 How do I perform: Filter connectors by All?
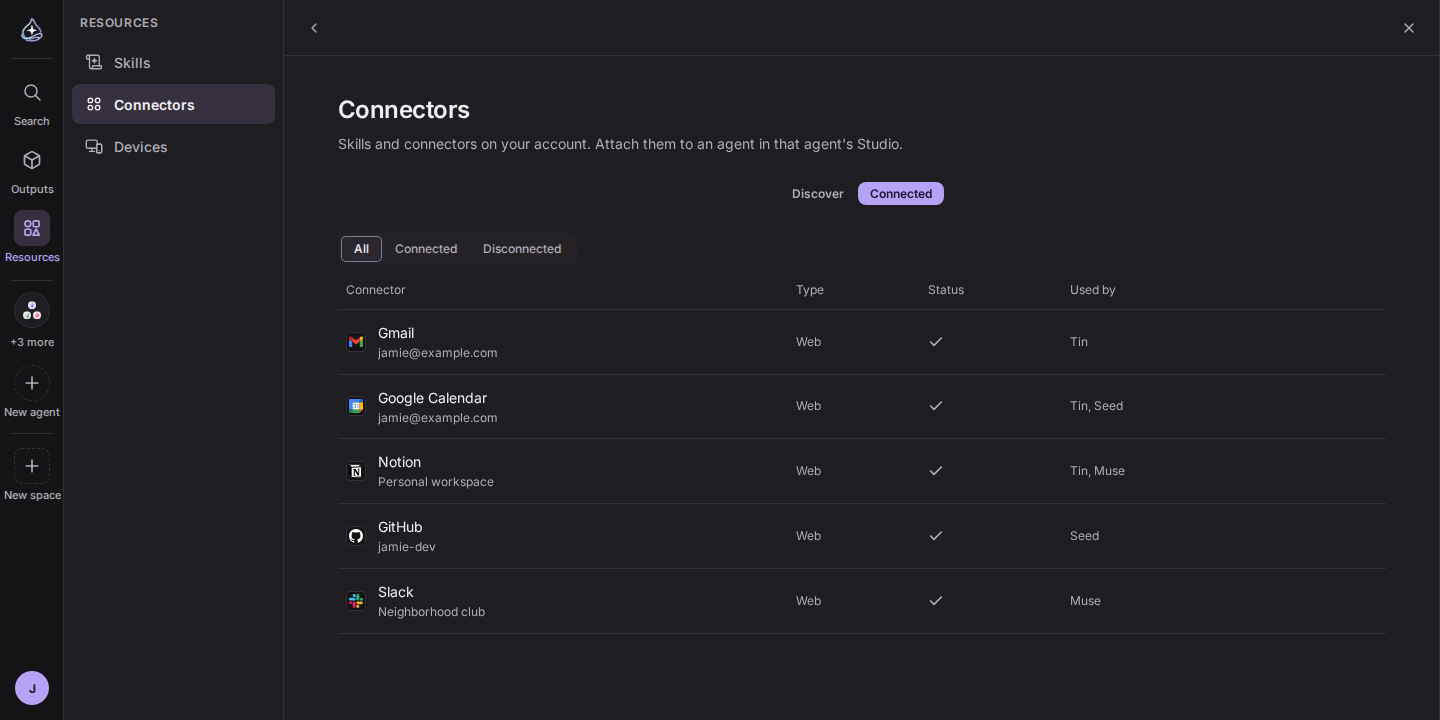[x=361, y=249]
